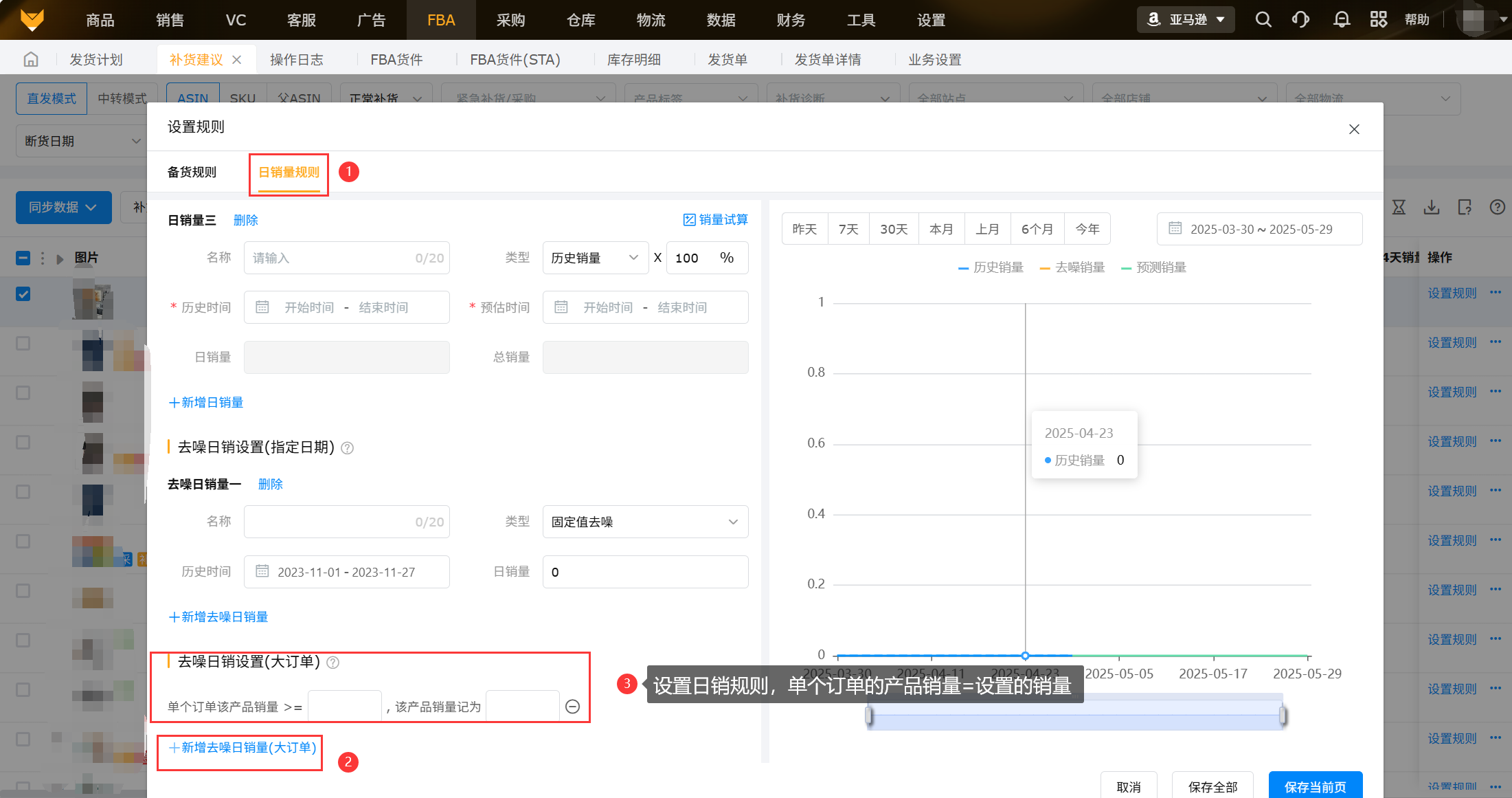
Task: Open the 采购 top menu
Action: (510, 20)
